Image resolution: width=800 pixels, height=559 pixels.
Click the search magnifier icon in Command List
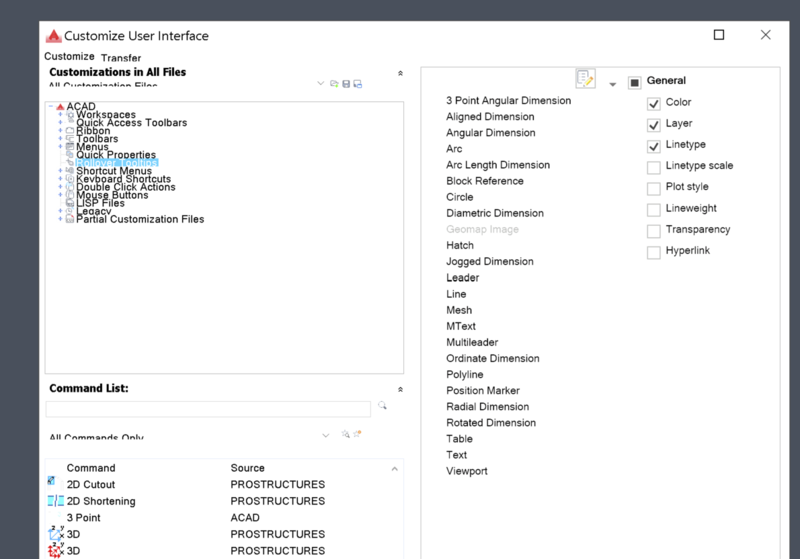pyautogui.click(x=382, y=407)
